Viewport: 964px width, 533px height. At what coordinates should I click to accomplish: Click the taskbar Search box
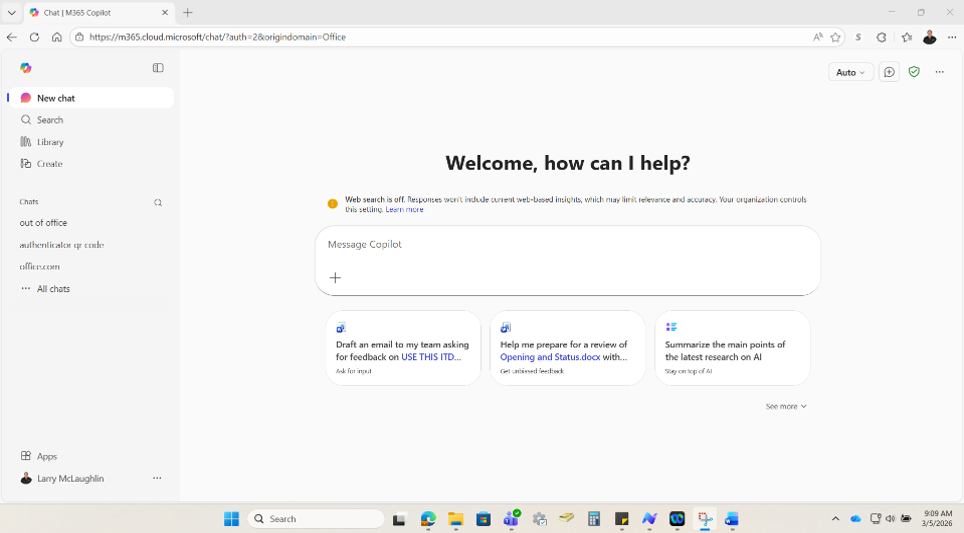316,519
